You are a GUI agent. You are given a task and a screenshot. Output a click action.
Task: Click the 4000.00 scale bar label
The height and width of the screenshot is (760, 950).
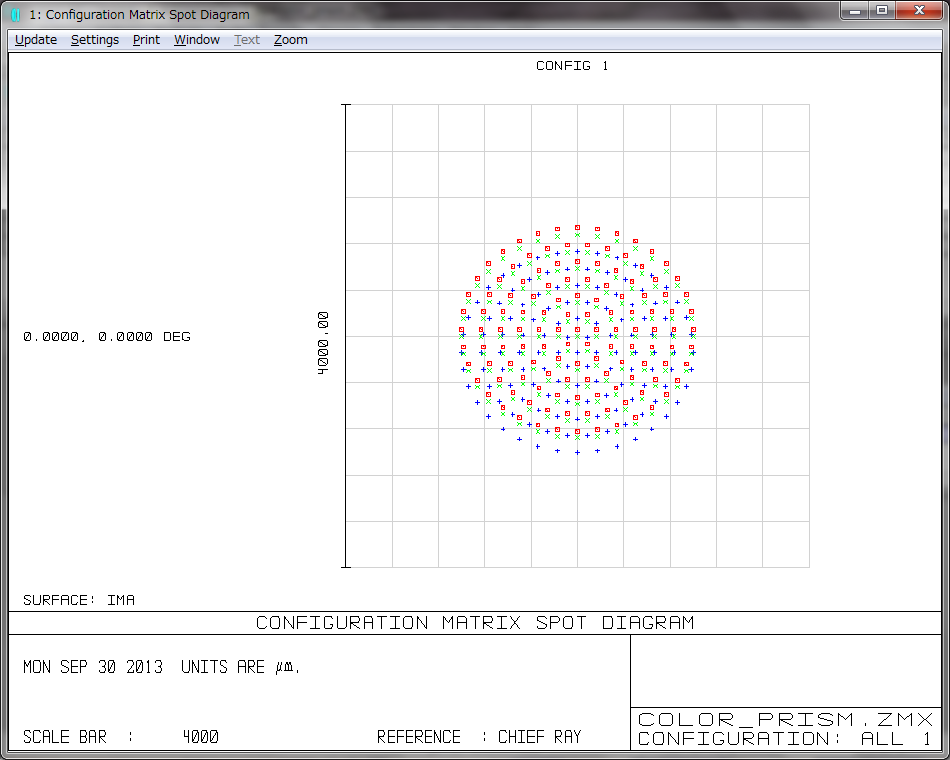pyautogui.click(x=323, y=343)
